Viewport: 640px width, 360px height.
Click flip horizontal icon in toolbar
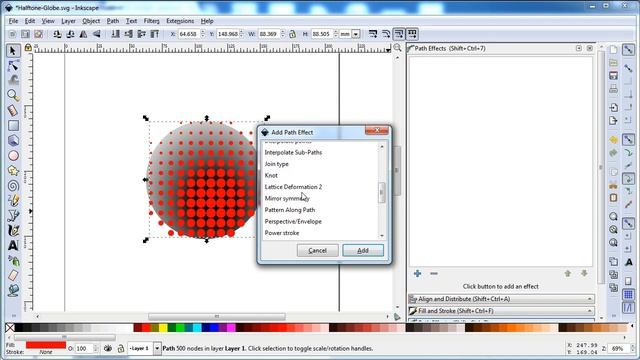[83, 34]
